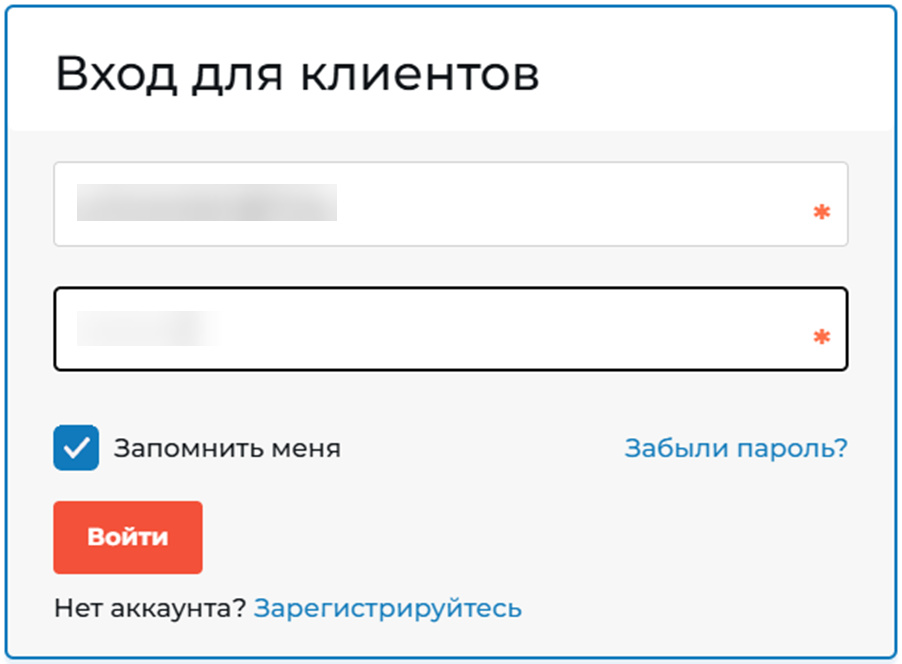Click the required-field marker in the bottom input
Image resolution: width=902 pixels, height=664 pixels.
tap(821, 337)
